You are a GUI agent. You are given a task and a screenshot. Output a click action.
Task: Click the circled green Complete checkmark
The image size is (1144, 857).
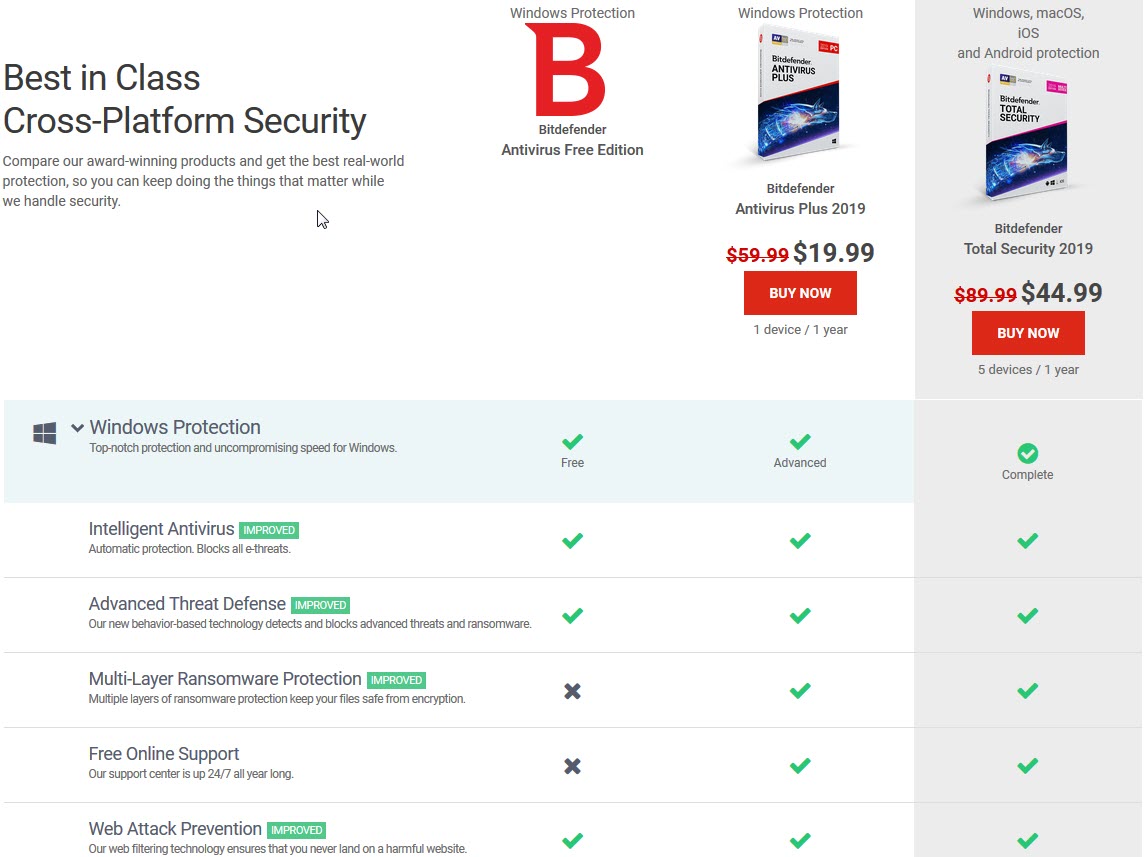coord(1028,453)
